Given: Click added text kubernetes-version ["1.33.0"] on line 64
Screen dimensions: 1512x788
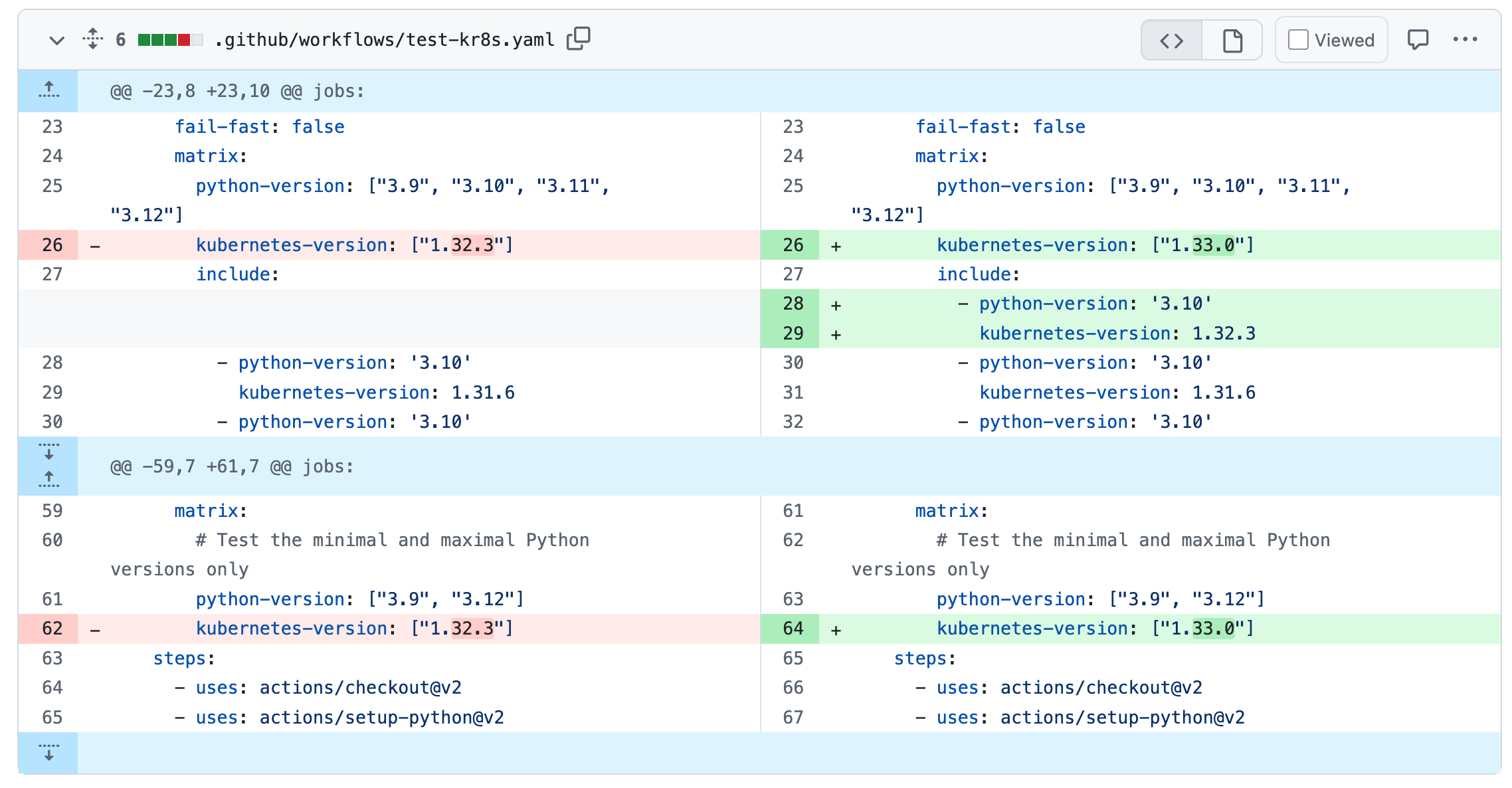Looking at the screenshot, I should click(1095, 629).
